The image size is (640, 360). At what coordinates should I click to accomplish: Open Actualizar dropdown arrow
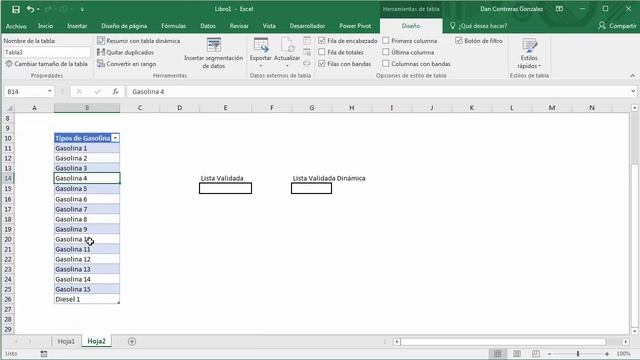[x=287, y=66]
